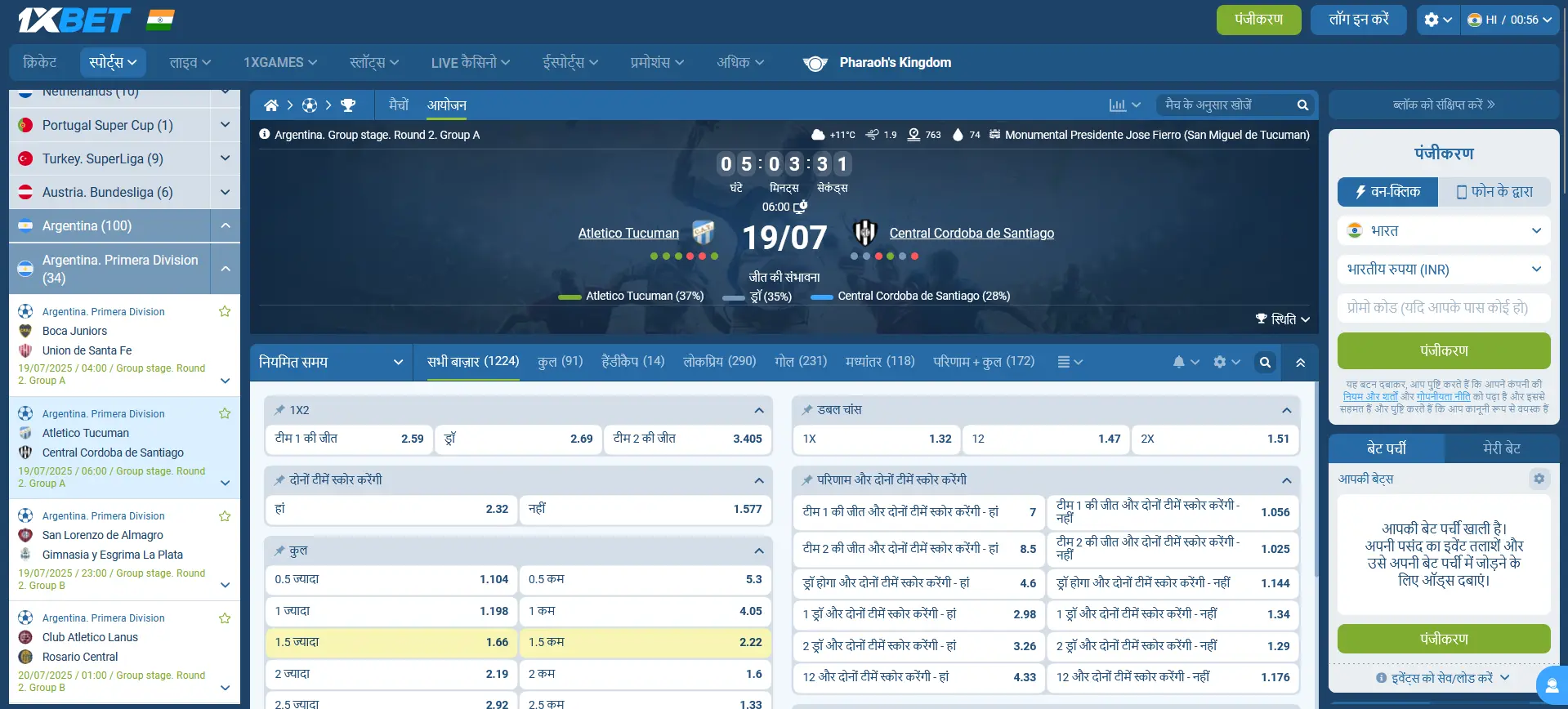Click the green पंजीकरण button in header
This screenshot has width=1568, height=709.
[1258, 20]
